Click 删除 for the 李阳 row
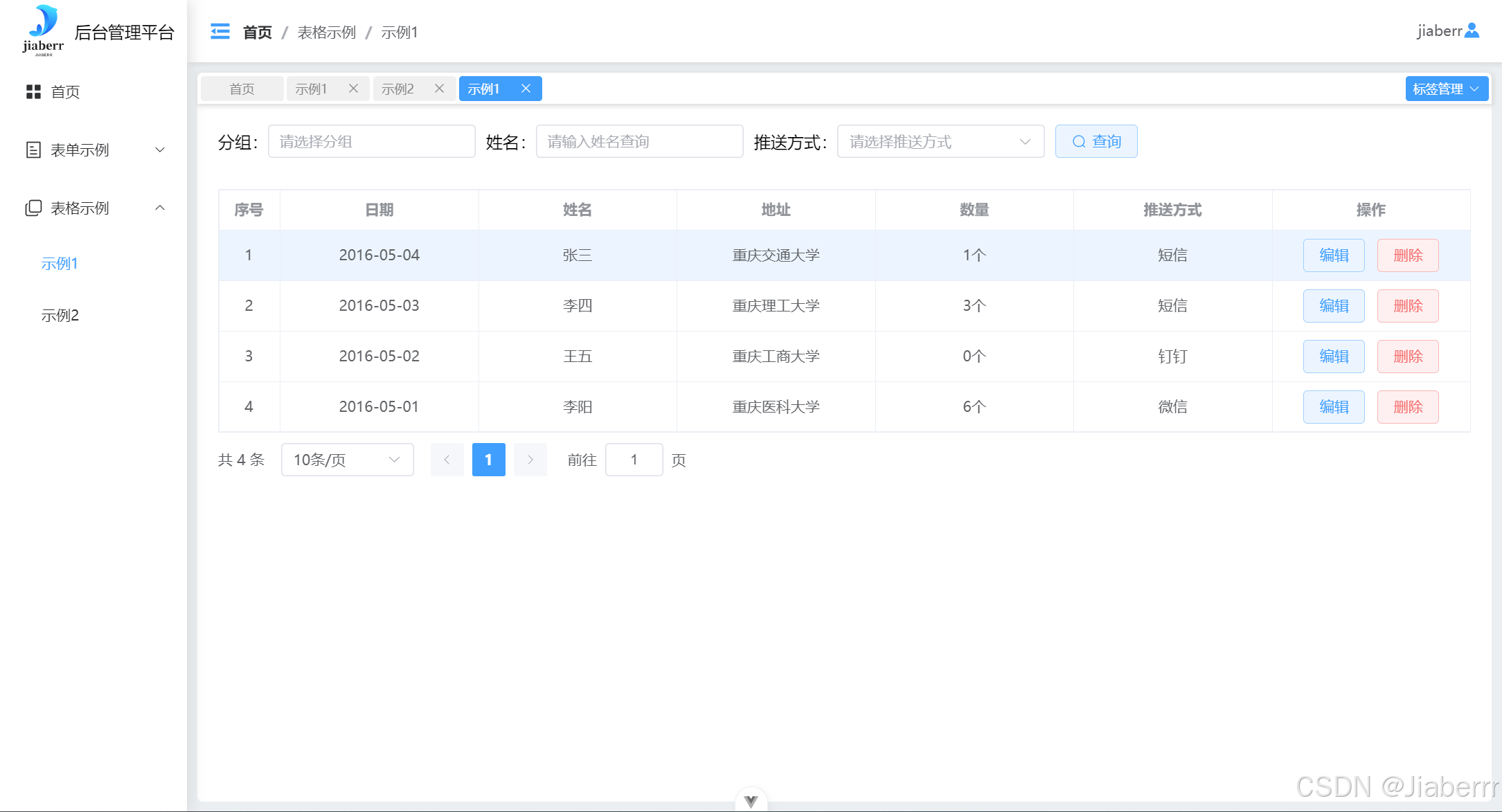The image size is (1502, 812). pyautogui.click(x=1408, y=407)
